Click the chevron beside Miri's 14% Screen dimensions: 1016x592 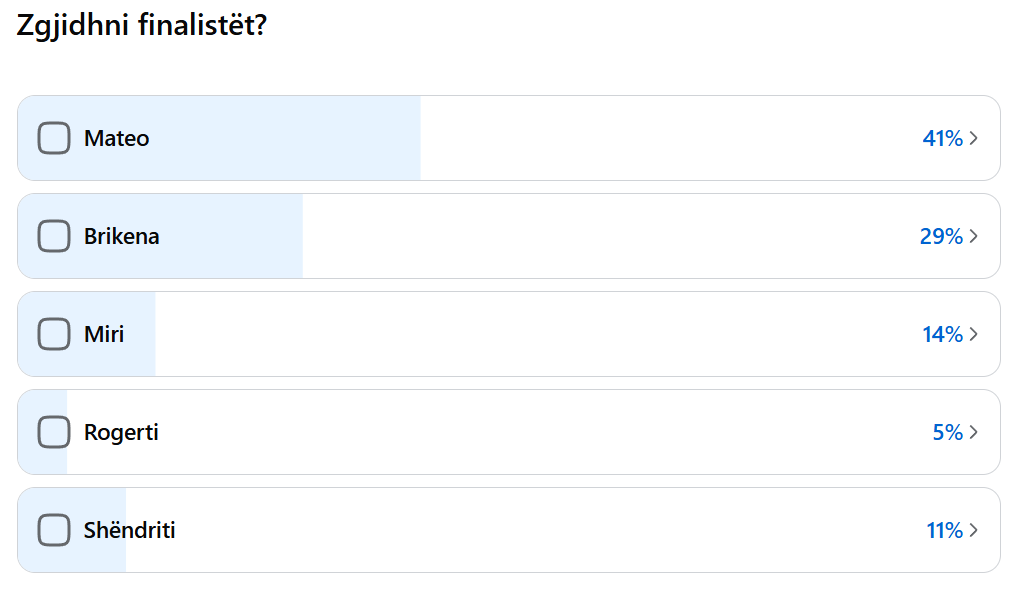pos(974,334)
